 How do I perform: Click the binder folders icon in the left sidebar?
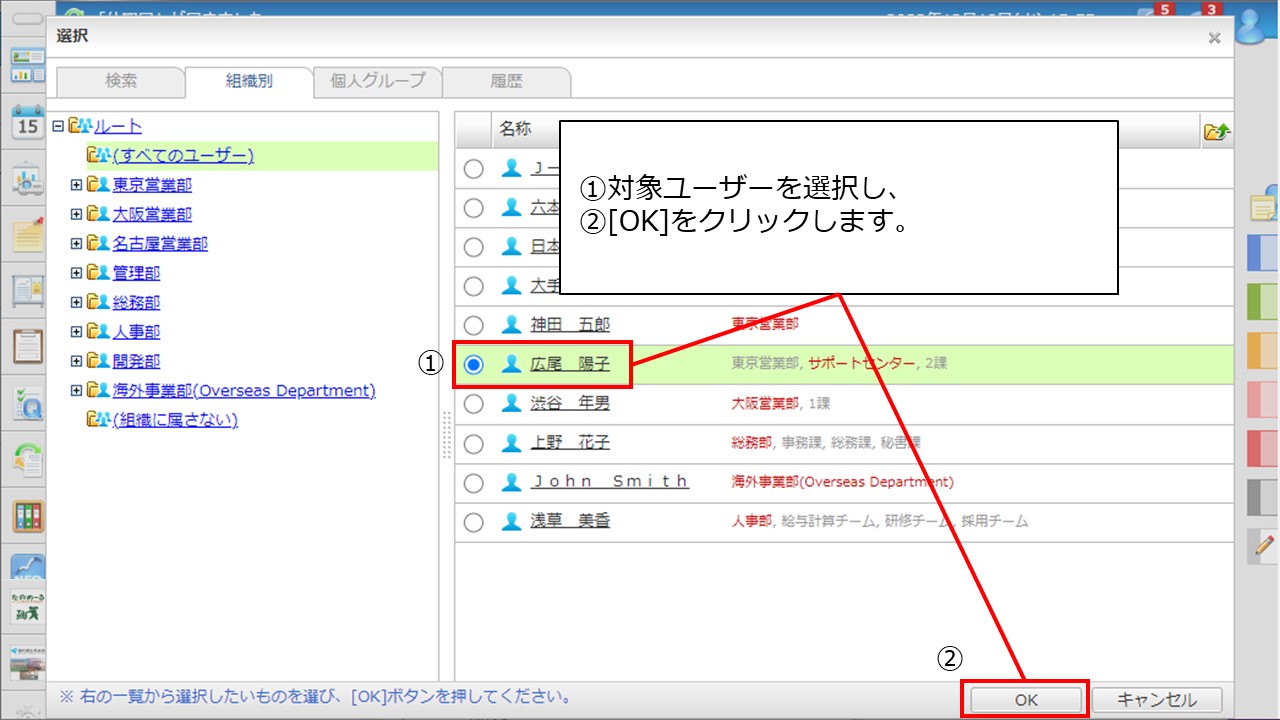tap(27, 516)
